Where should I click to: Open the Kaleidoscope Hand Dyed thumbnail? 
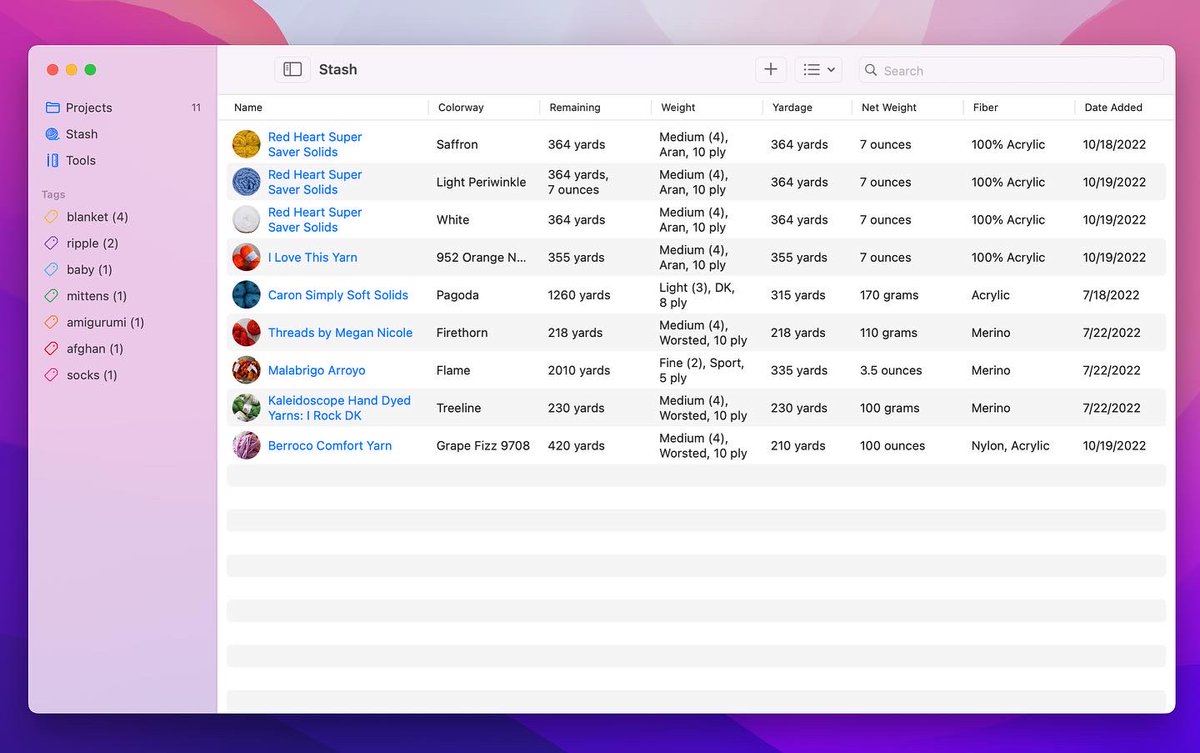click(246, 408)
